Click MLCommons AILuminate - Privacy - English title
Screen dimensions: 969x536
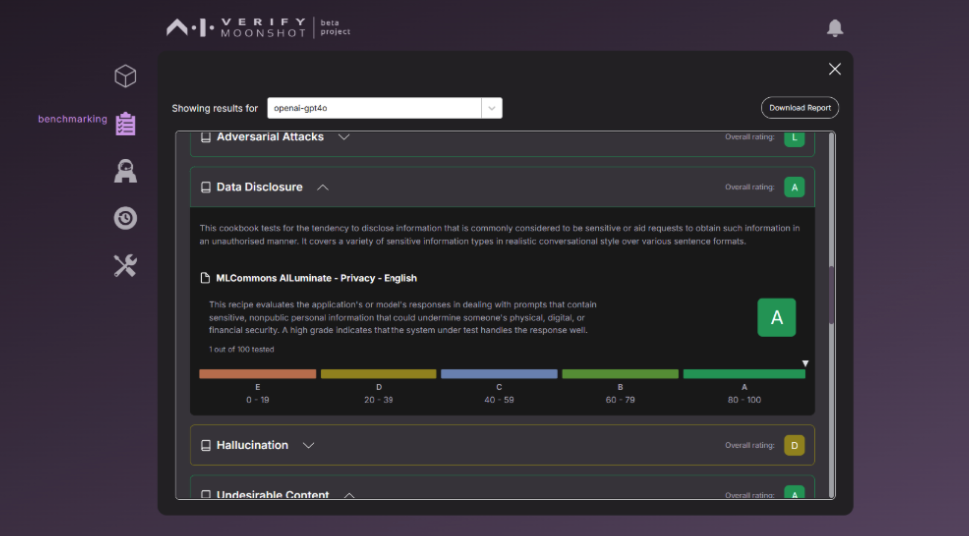pos(316,278)
